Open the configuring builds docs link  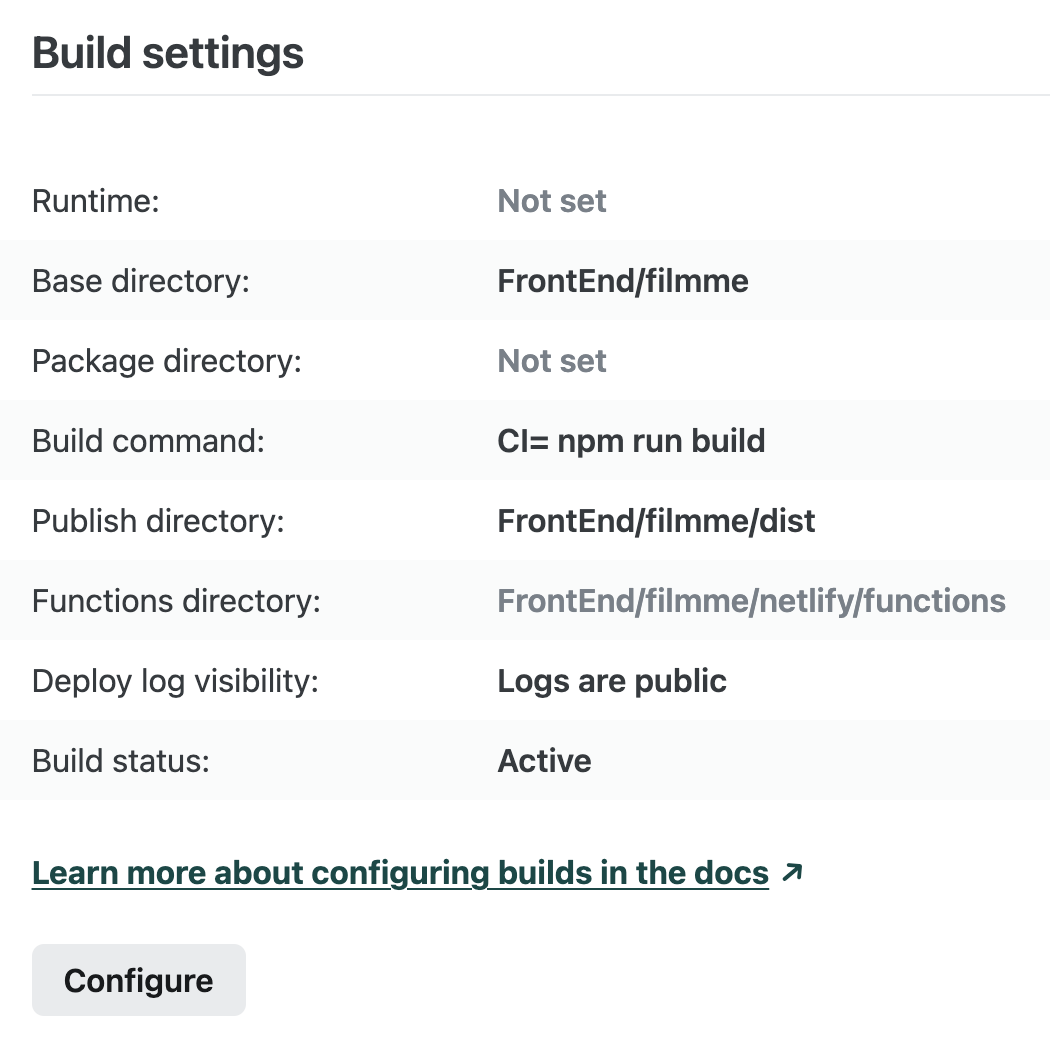pyautogui.click(x=400, y=873)
